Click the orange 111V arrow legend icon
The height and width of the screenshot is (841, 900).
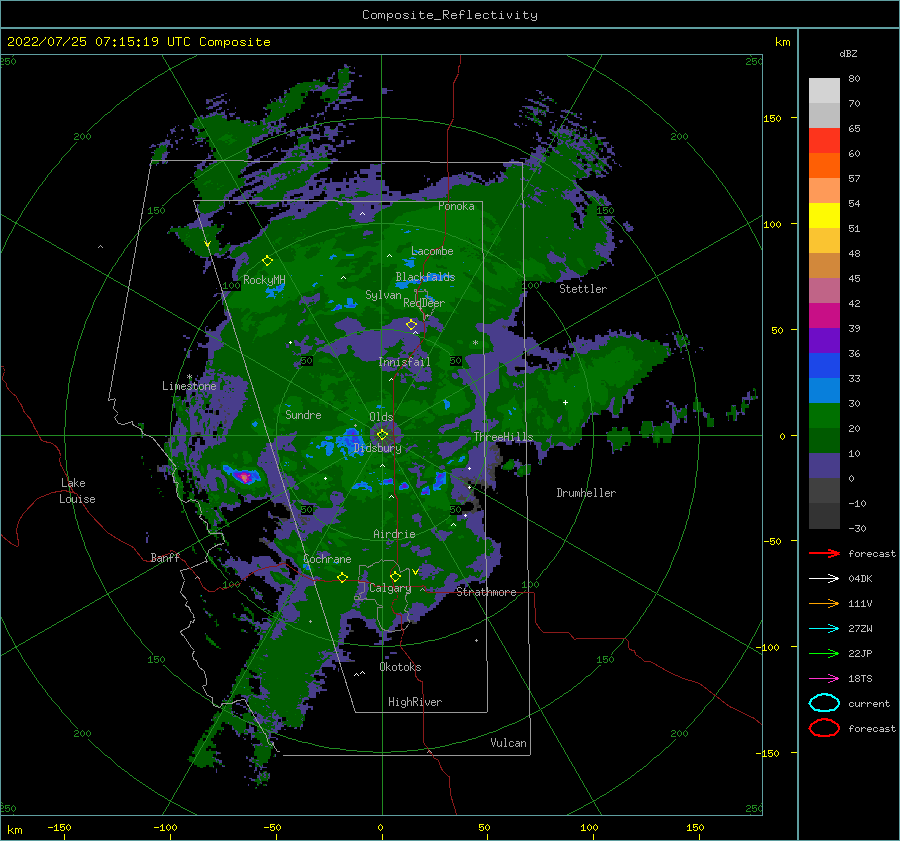click(x=824, y=603)
